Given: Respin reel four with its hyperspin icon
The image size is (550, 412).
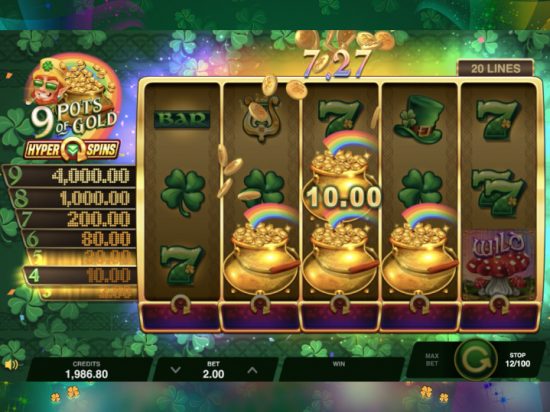Looking at the screenshot, I should (x=419, y=304).
